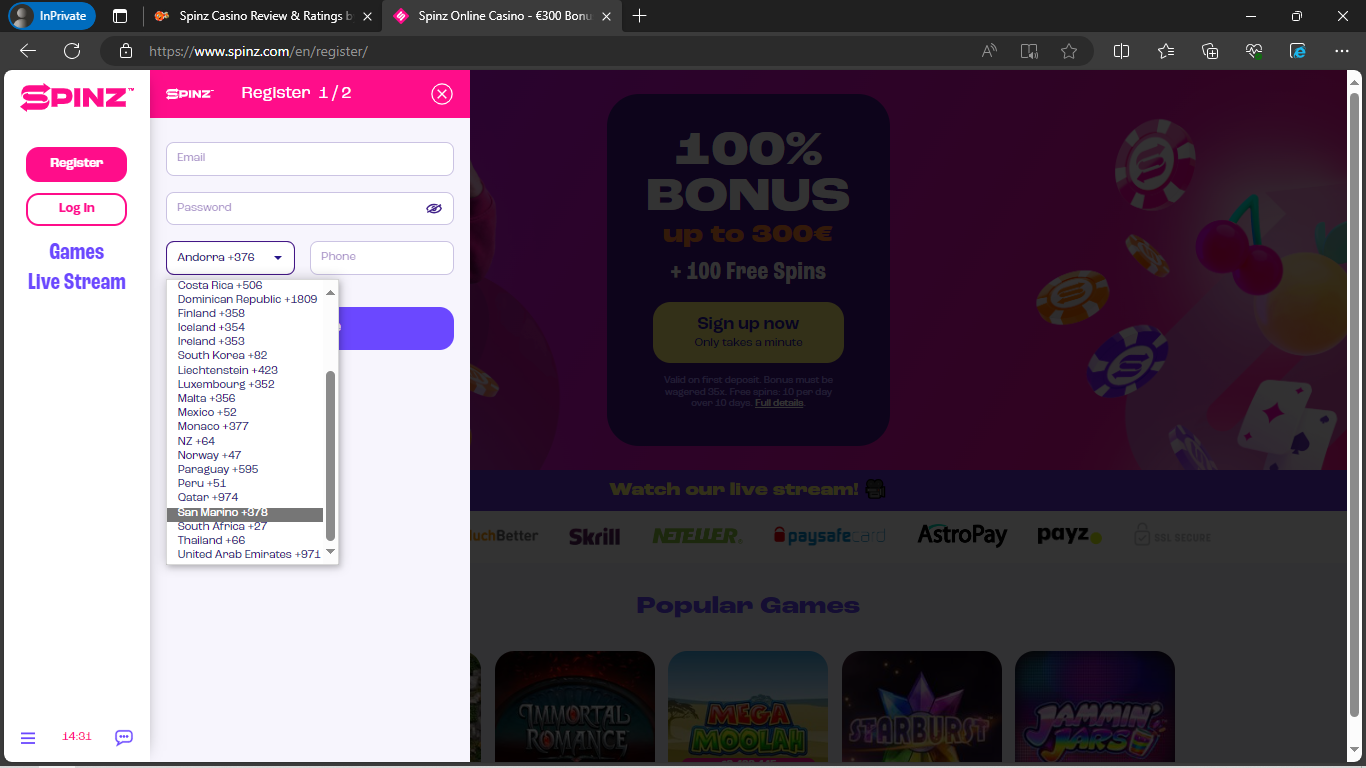Viewport: 1366px width, 768px height.
Task: Add page to favorites star icon
Action: (1069, 51)
